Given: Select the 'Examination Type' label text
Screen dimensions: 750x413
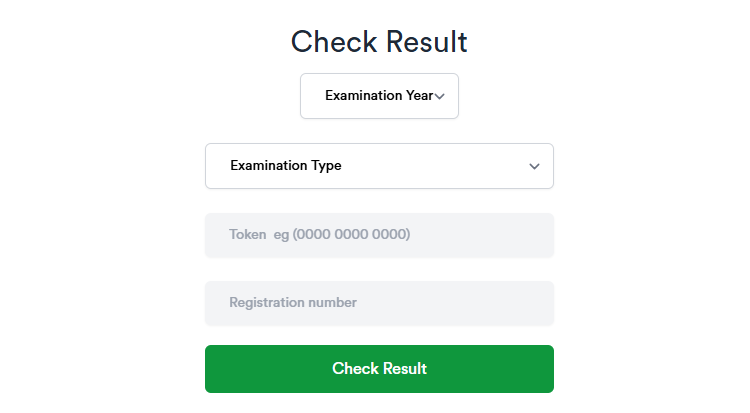Looking at the screenshot, I should click(x=286, y=166).
